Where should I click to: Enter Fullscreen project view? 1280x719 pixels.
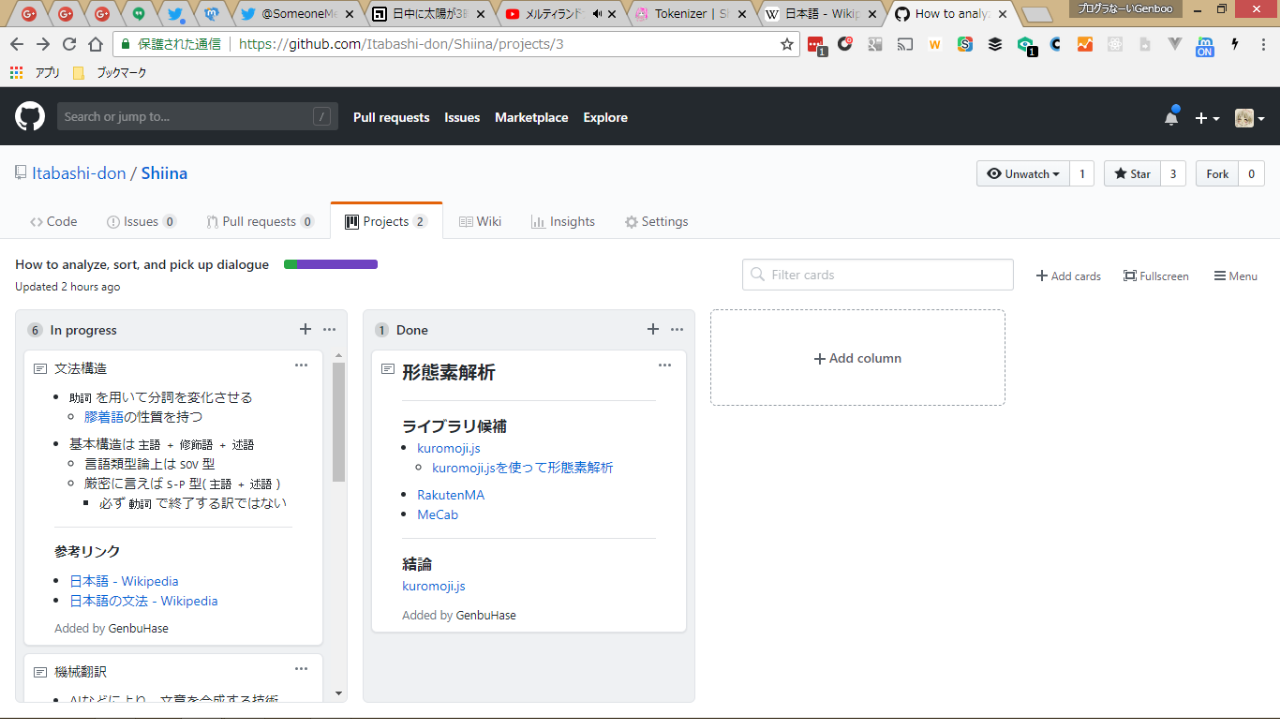point(1156,276)
